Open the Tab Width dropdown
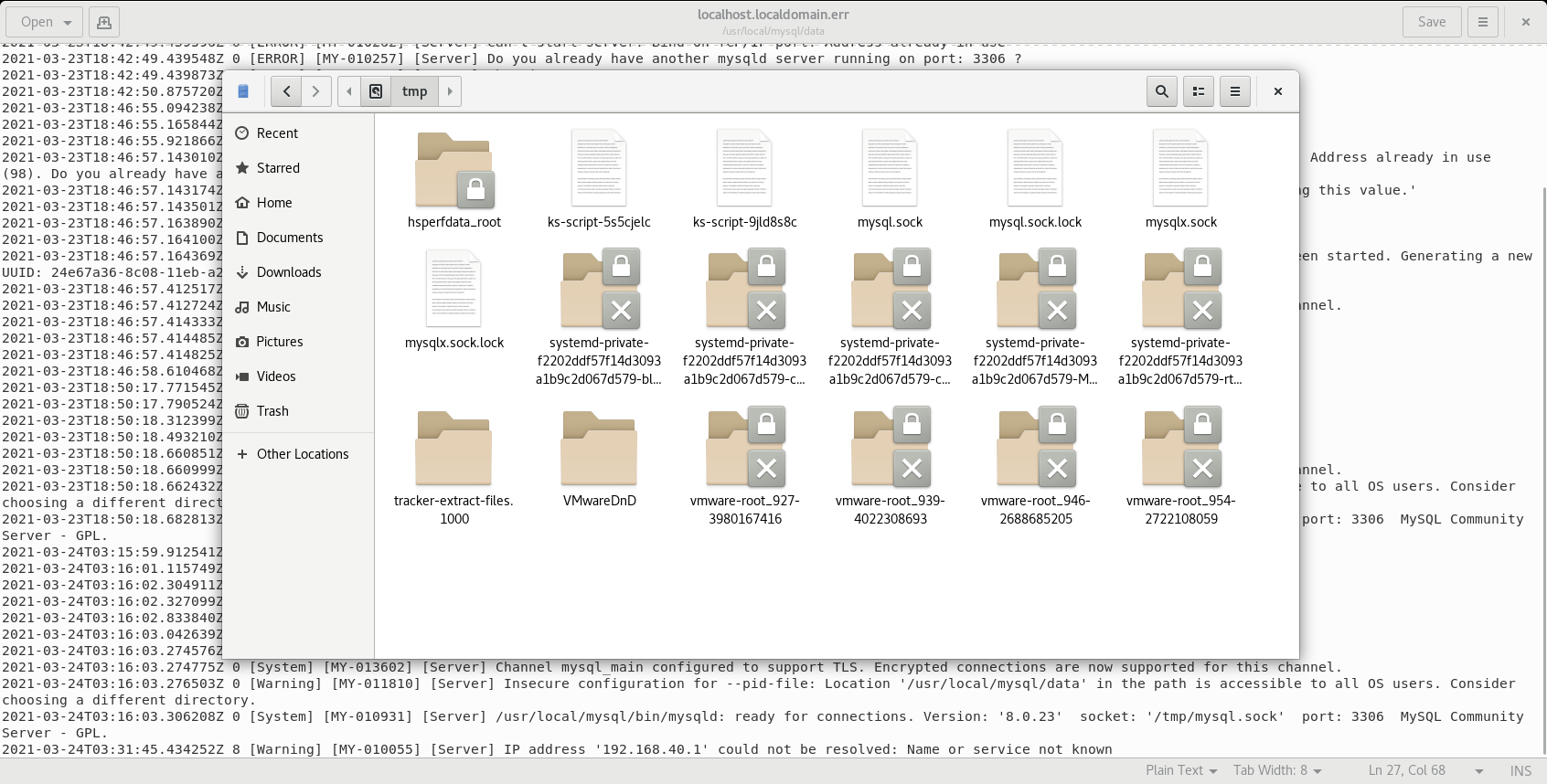 tap(1277, 770)
